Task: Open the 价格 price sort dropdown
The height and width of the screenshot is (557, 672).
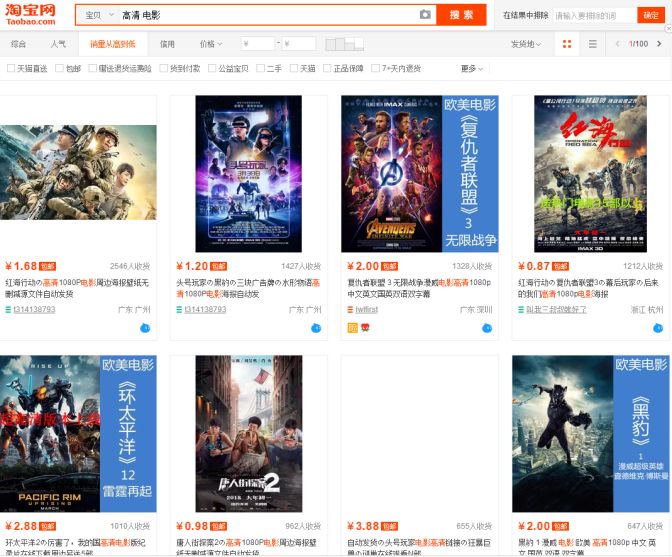Action: pos(210,44)
